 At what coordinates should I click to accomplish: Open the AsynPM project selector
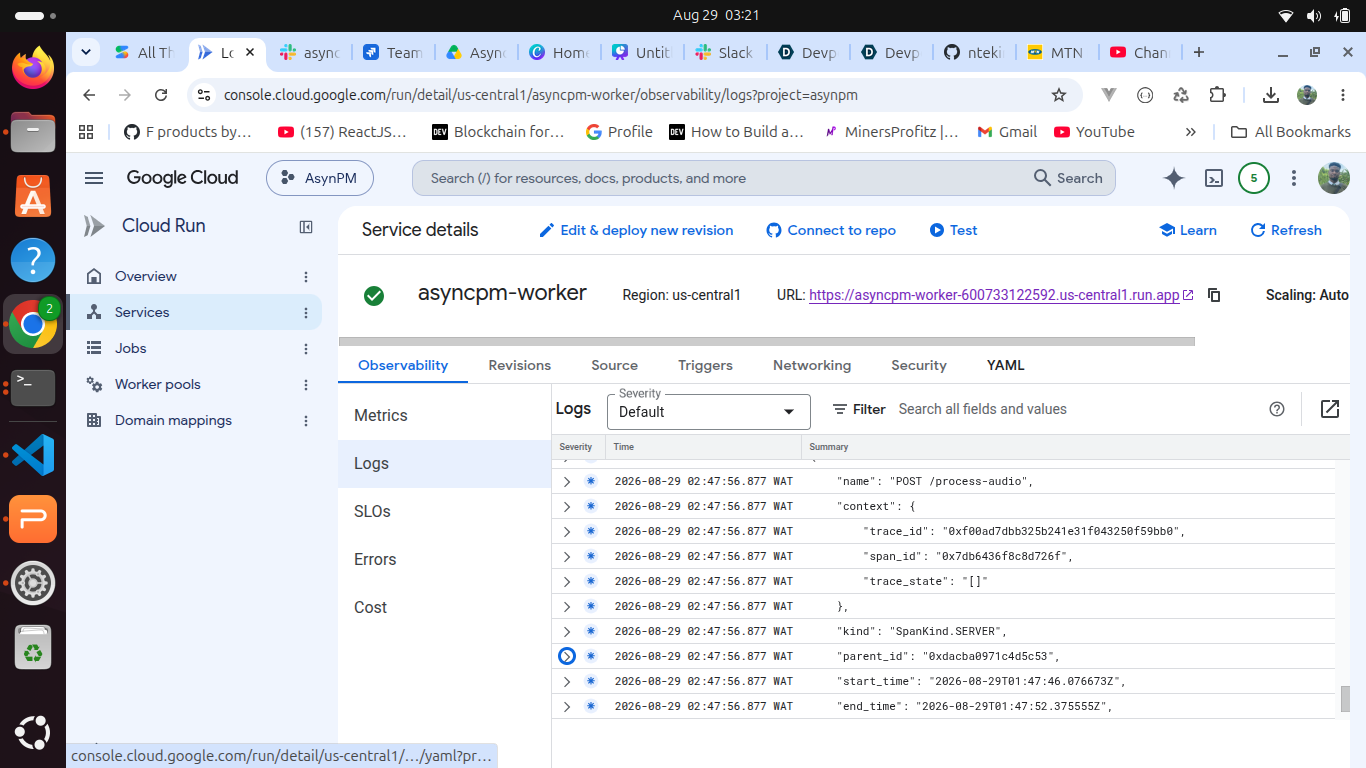pos(320,178)
